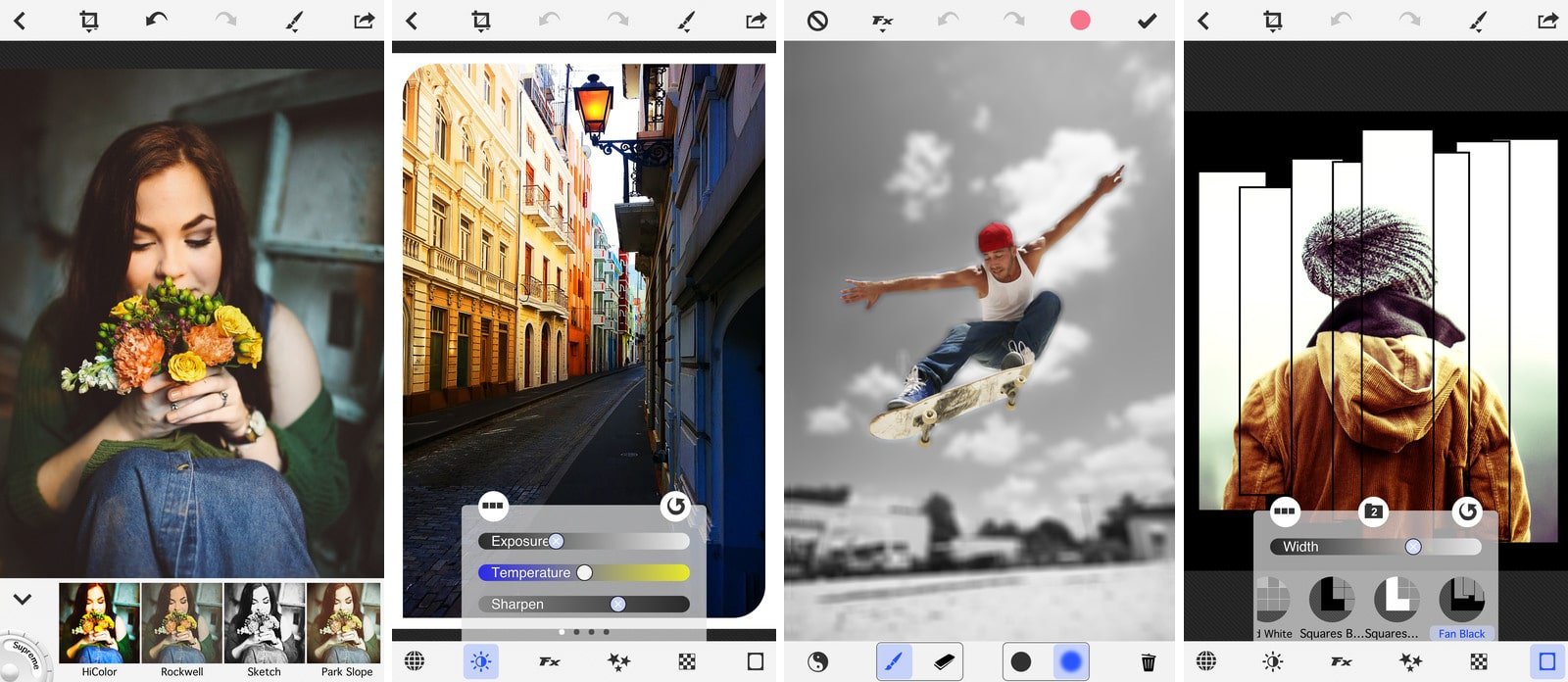
Task: Collapse the filter strip with the down chevron
Action: [x=23, y=599]
